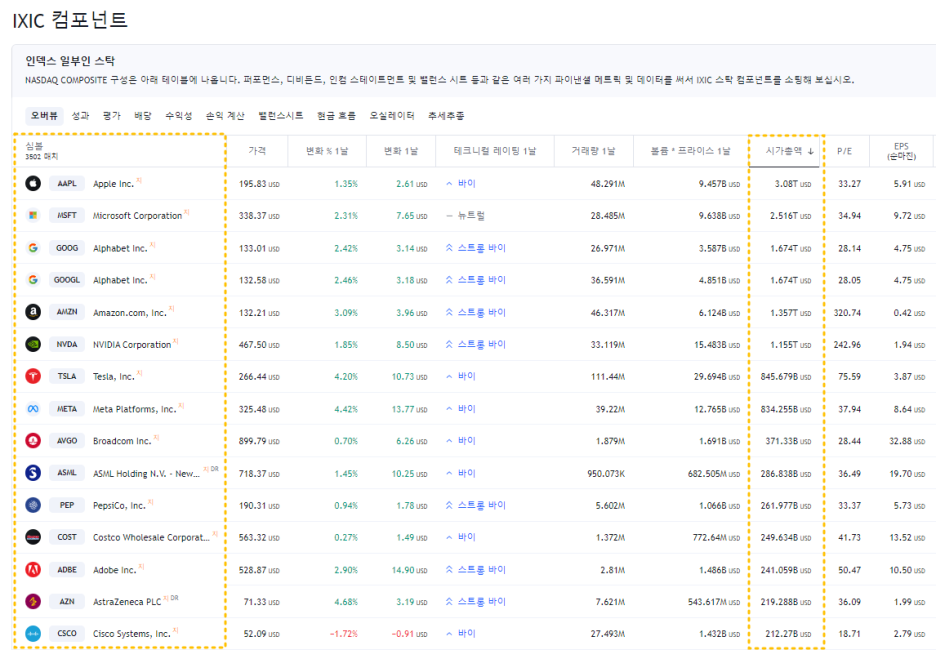Sort by the EPS column header
936x650 pixels.
point(901,151)
